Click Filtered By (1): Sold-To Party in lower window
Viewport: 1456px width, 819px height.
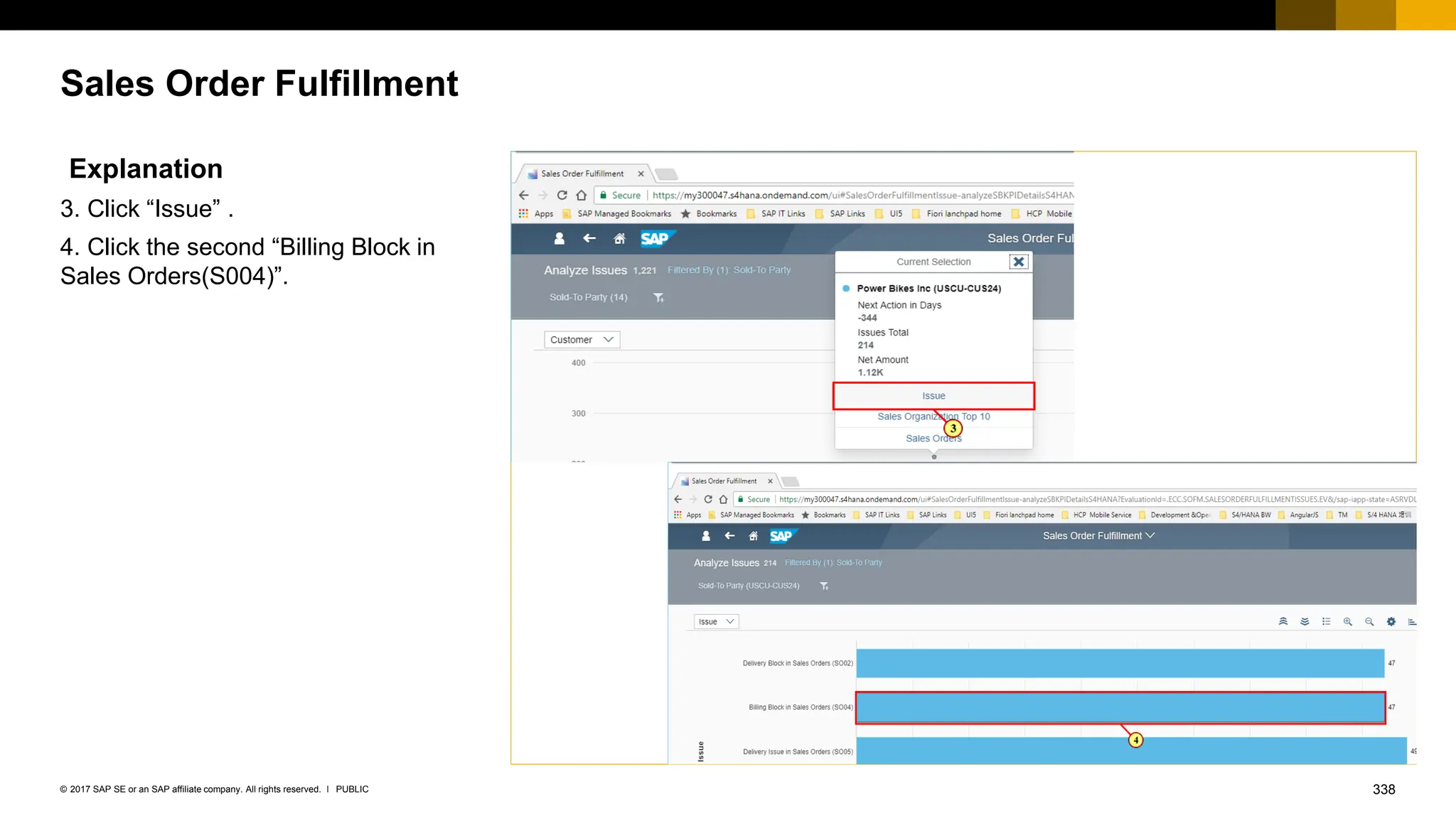833,562
